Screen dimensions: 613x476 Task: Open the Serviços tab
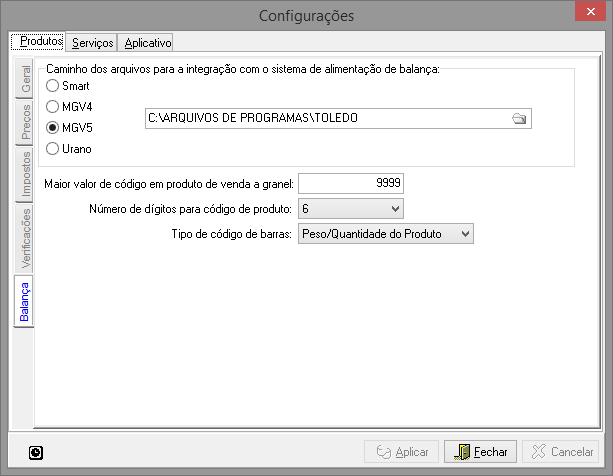coord(92,43)
